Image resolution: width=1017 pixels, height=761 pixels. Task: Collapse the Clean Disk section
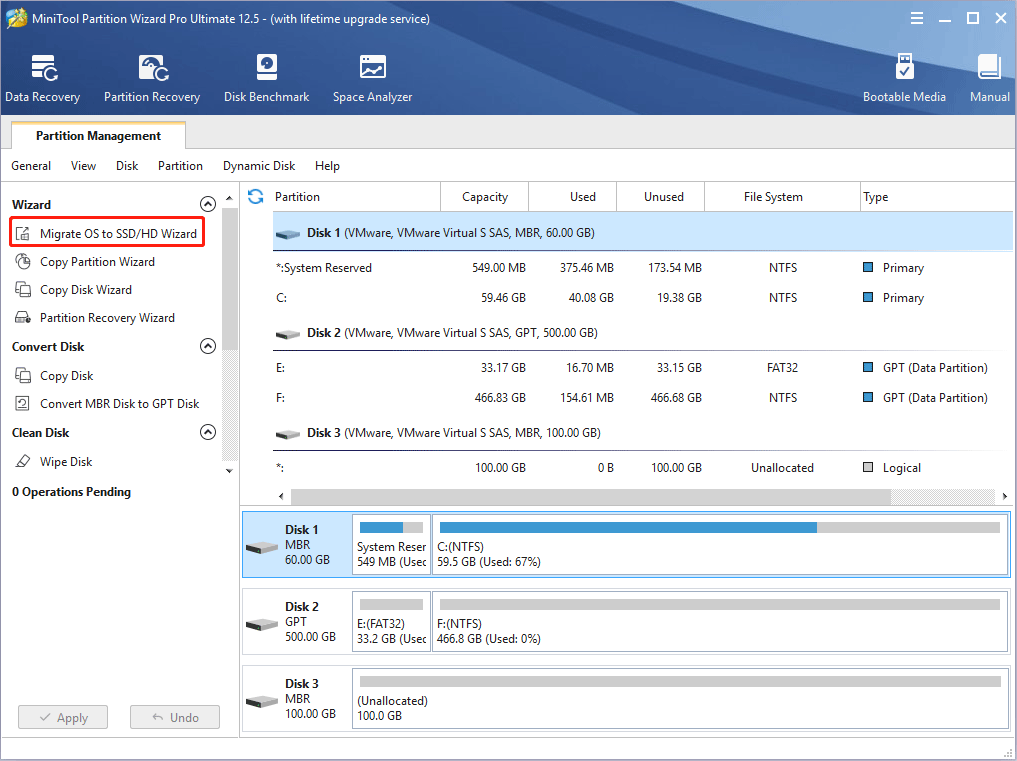(208, 433)
